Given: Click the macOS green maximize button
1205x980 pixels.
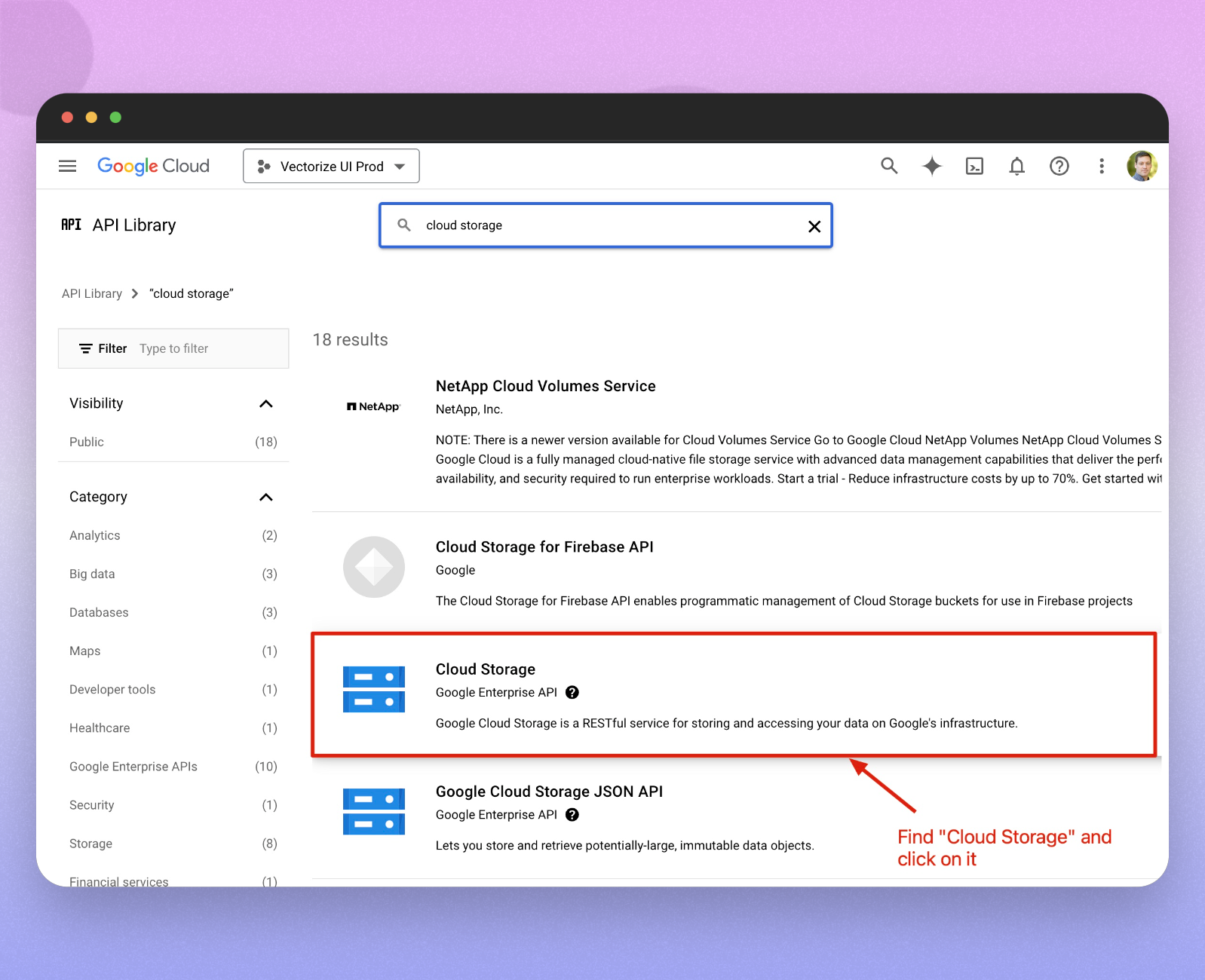Looking at the screenshot, I should click(x=115, y=117).
